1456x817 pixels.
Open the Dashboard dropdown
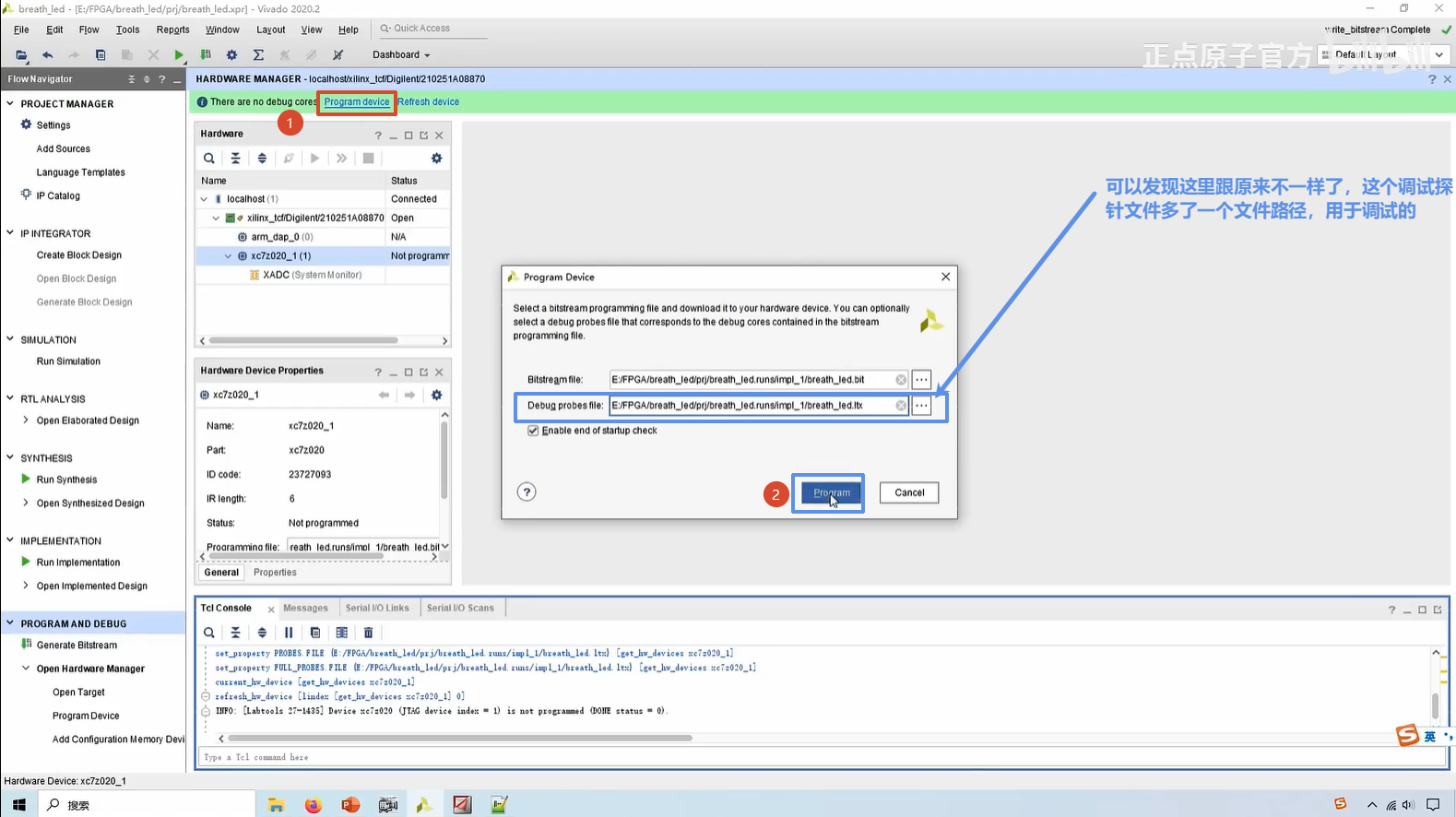401,55
